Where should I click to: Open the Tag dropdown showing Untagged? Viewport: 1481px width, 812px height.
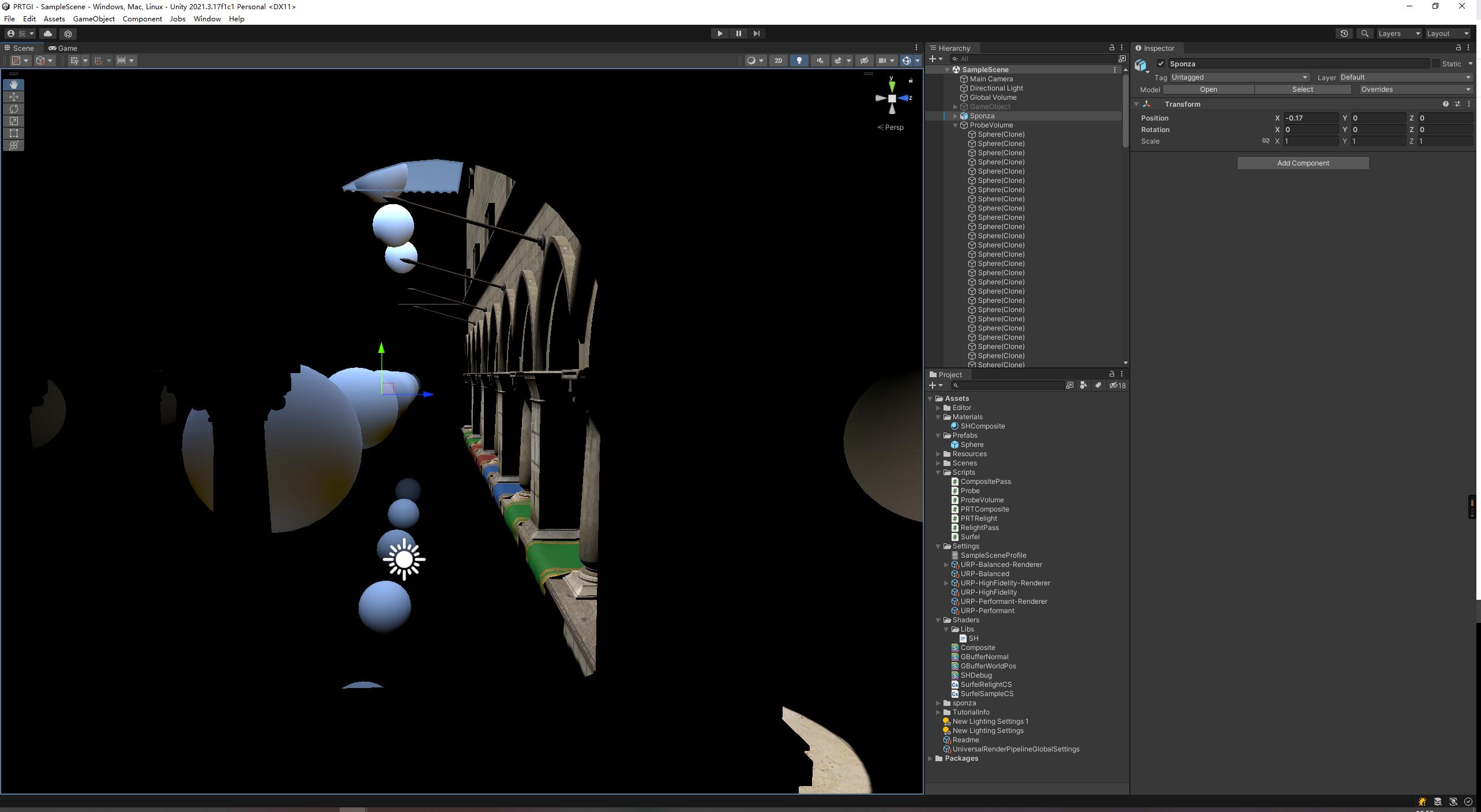click(1239, 77)
